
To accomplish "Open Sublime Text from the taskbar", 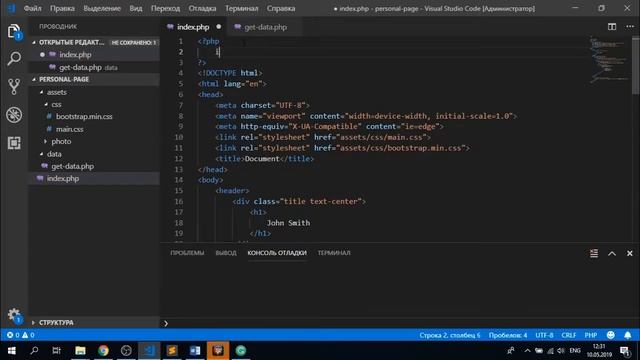I will coord(172,351).
